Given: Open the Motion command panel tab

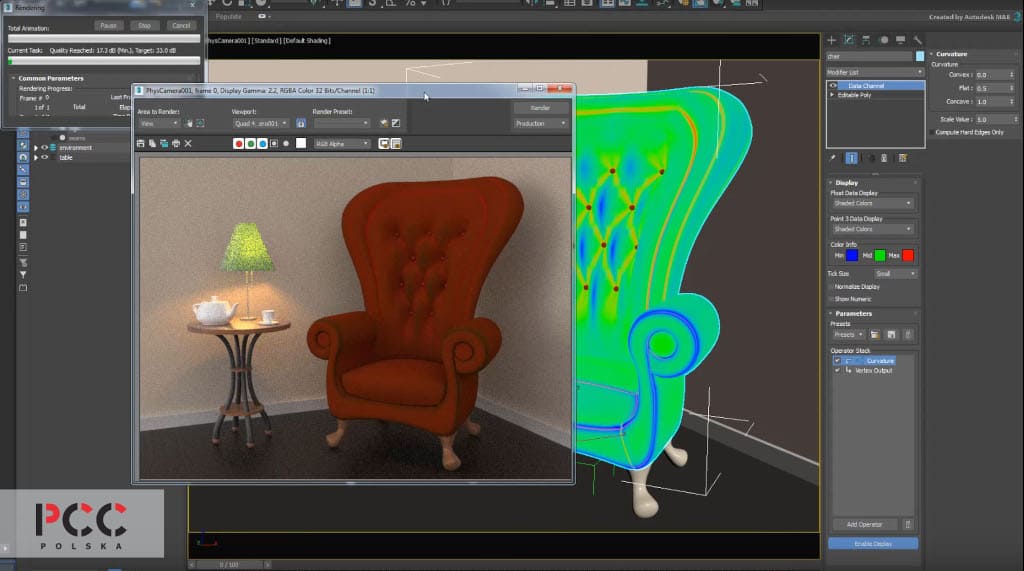Looking at the screenshot, I should [884, 40].
